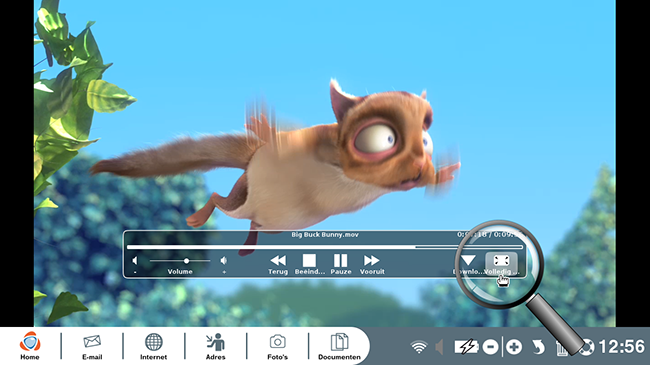Pause the video with the Pauze button

pos(341,264)
